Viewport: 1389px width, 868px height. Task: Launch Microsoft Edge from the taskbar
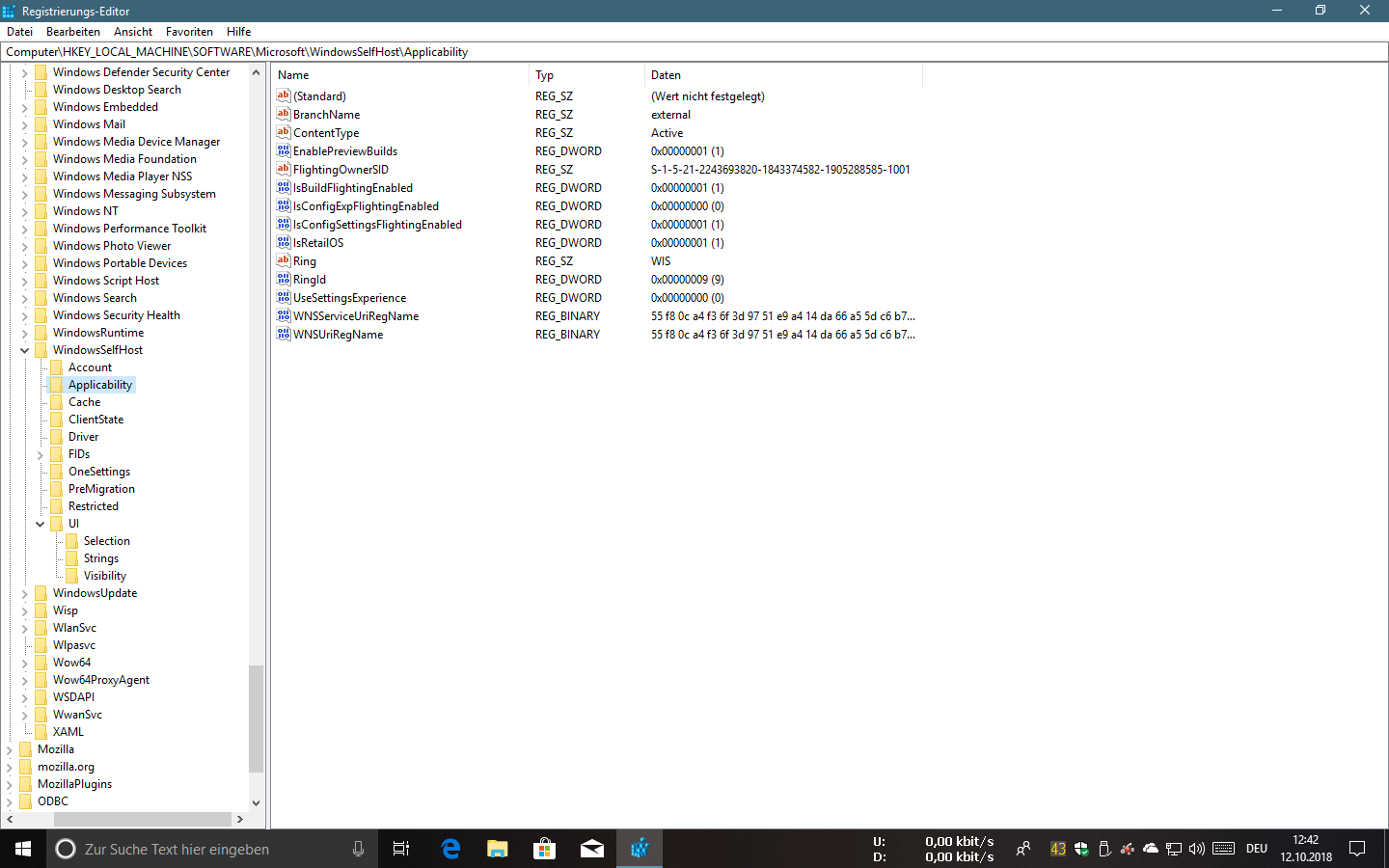tap(450, 849)
